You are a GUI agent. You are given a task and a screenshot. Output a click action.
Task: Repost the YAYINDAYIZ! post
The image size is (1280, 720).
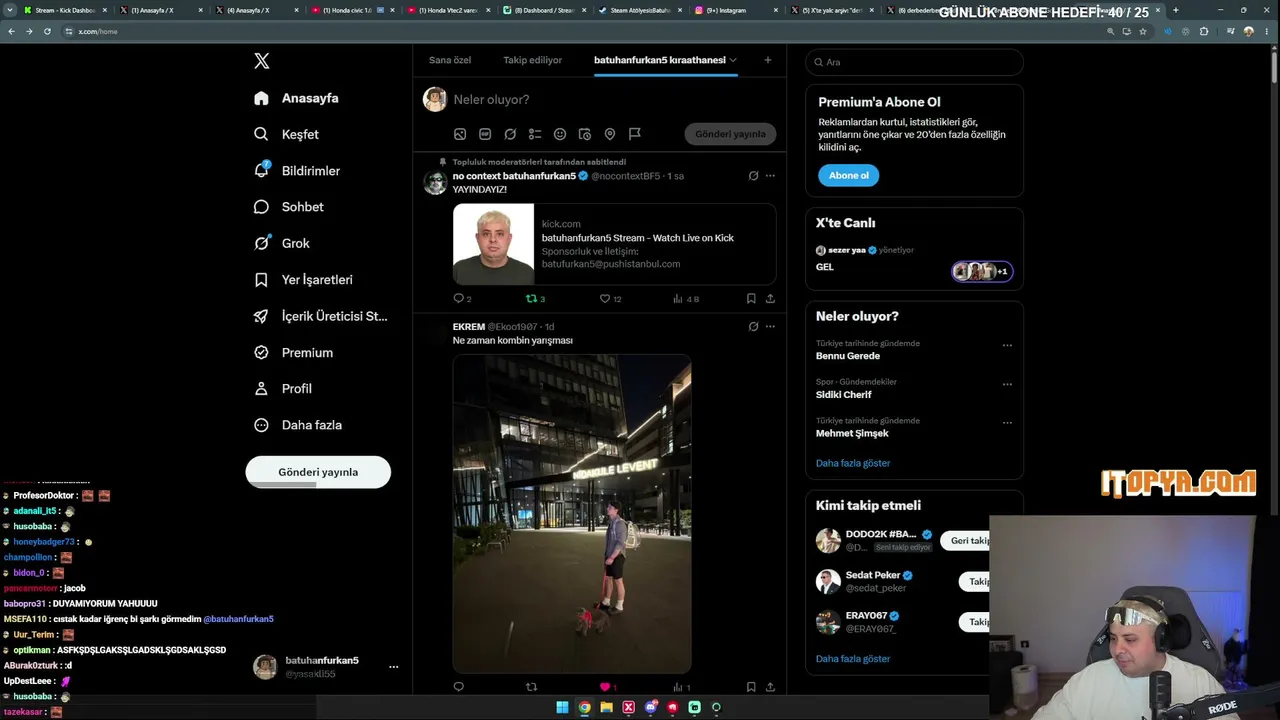(x=535, y=298)
